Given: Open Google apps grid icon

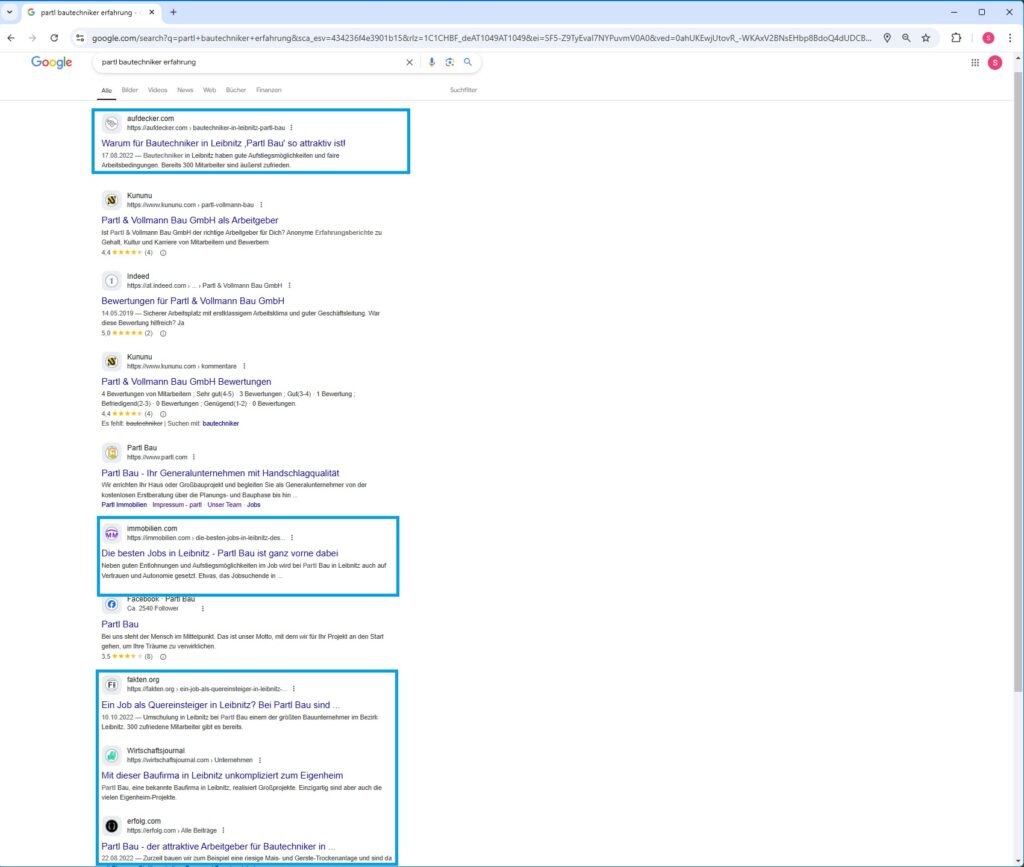Looking at the screenshot, I should [x=975, y=63].
